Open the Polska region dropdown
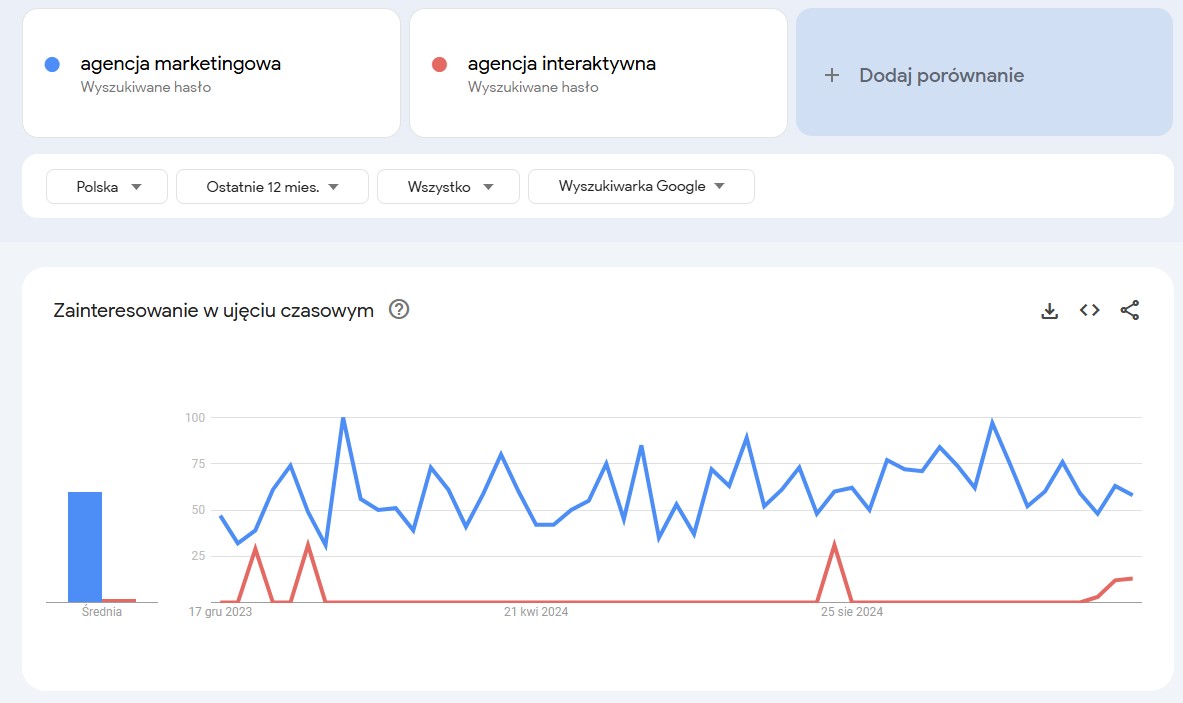The image size is (1183, 703). [107, 186]
